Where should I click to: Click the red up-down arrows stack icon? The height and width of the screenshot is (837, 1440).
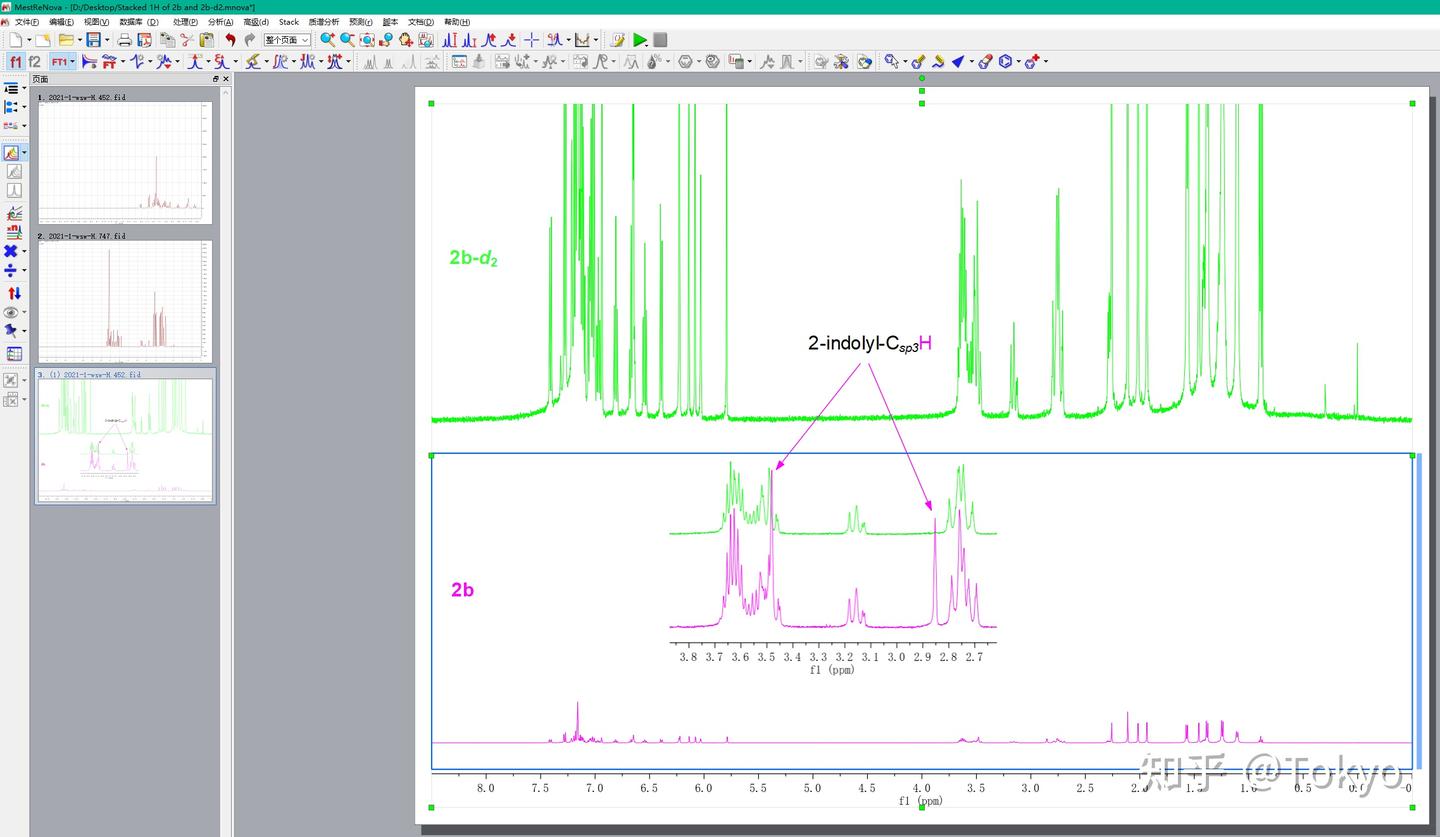pos(14,293)
